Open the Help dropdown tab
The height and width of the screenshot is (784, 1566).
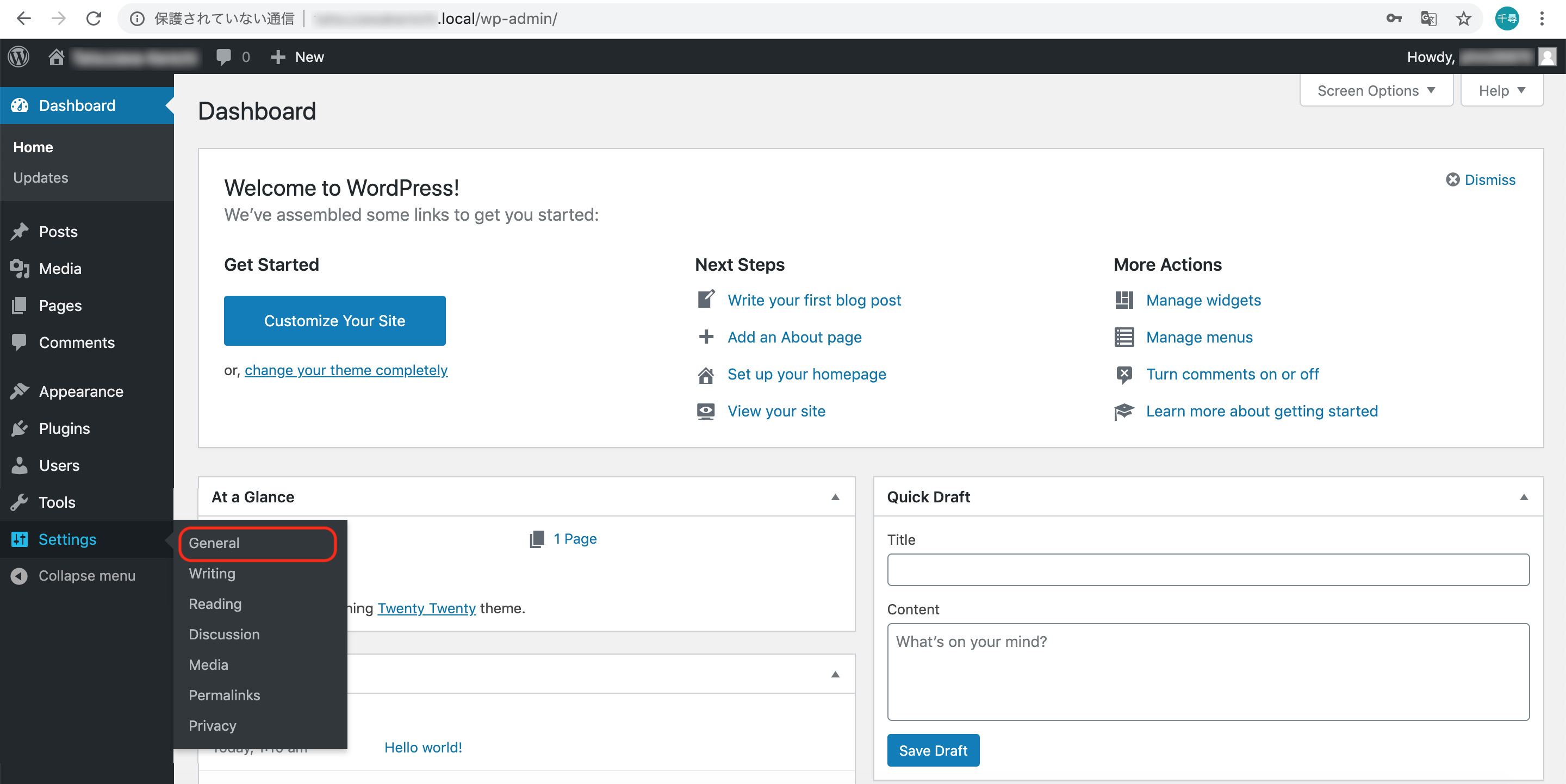1501,91
